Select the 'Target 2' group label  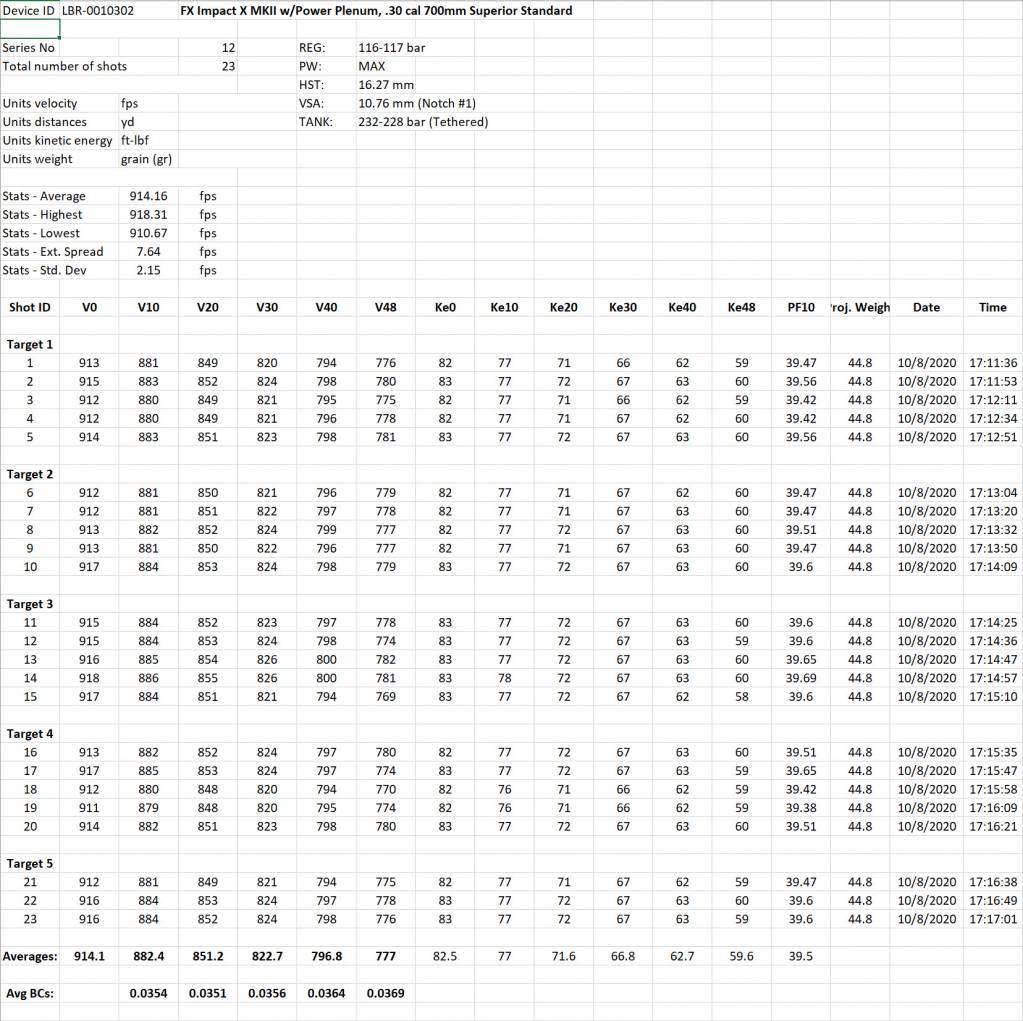tap(29, 474)
